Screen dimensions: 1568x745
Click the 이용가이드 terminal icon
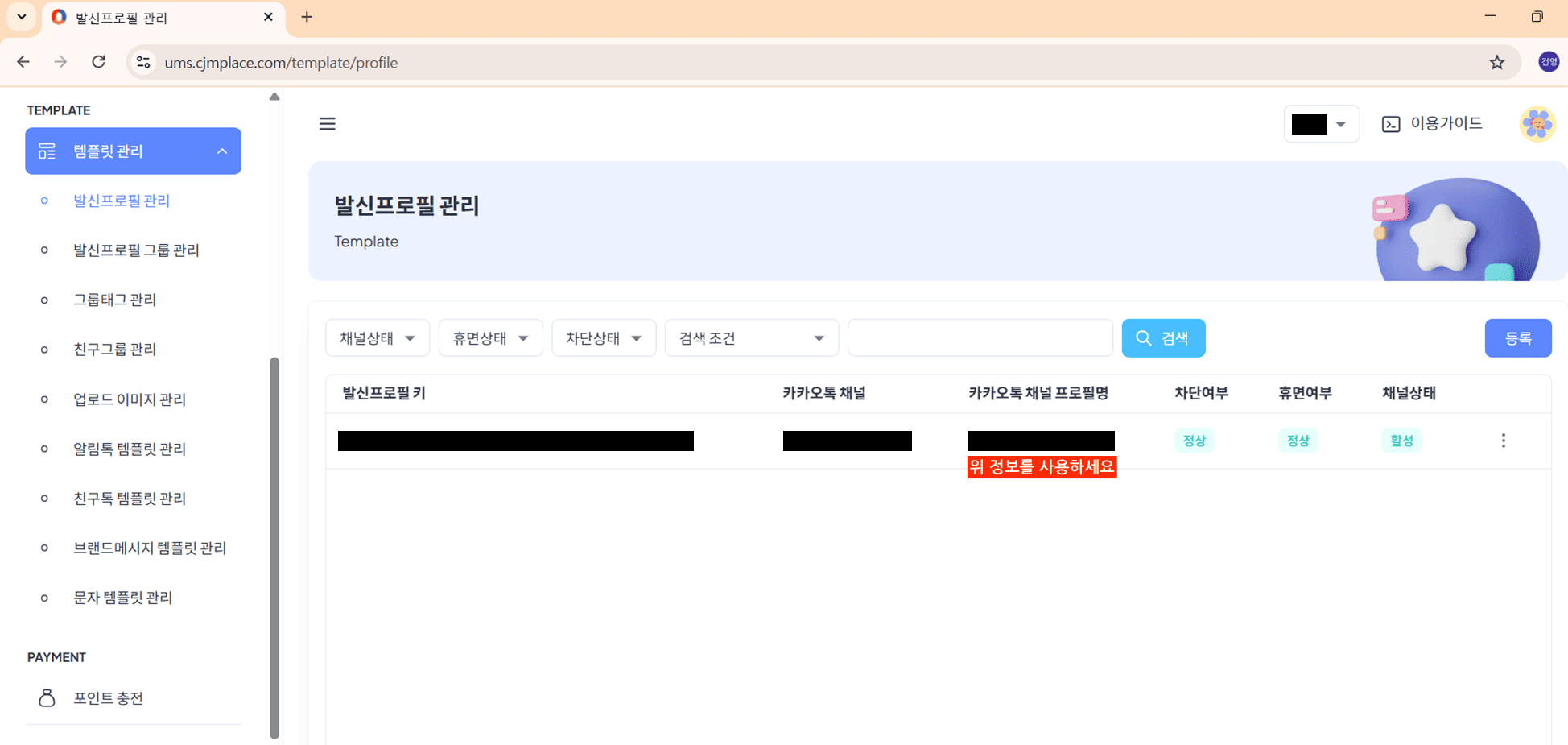pos(1392,123)
